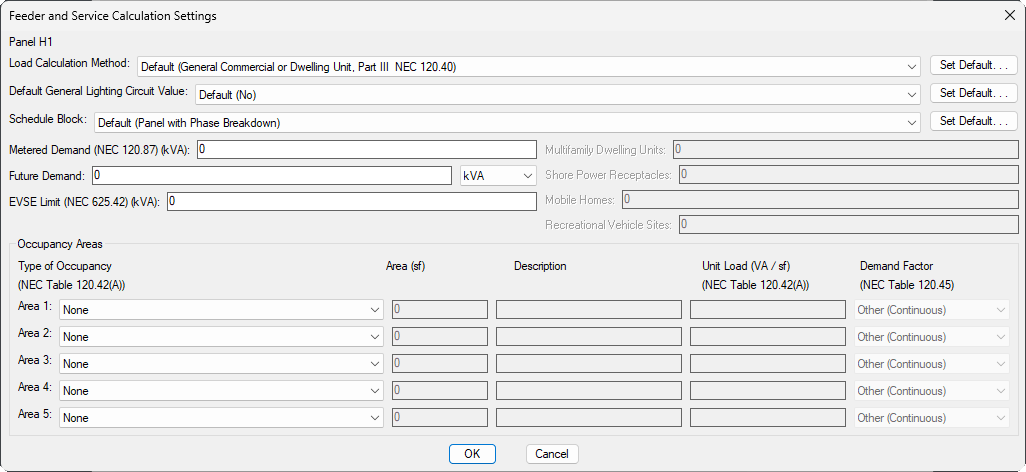Click the 'Demand Factor' column heading
The width and height of the screenshot is (1026, 472).
(x=896, y=266)
